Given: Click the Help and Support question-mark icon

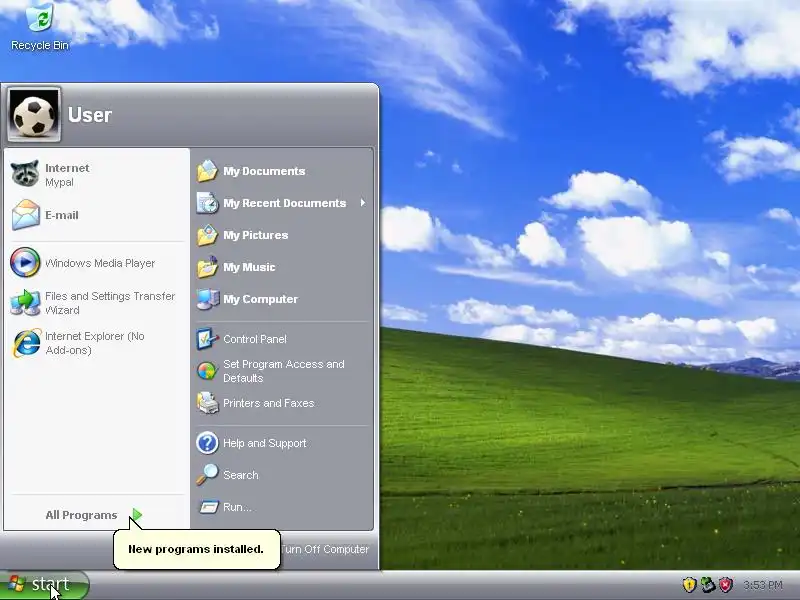Looking at the screenshot, I should click(207, 443).
